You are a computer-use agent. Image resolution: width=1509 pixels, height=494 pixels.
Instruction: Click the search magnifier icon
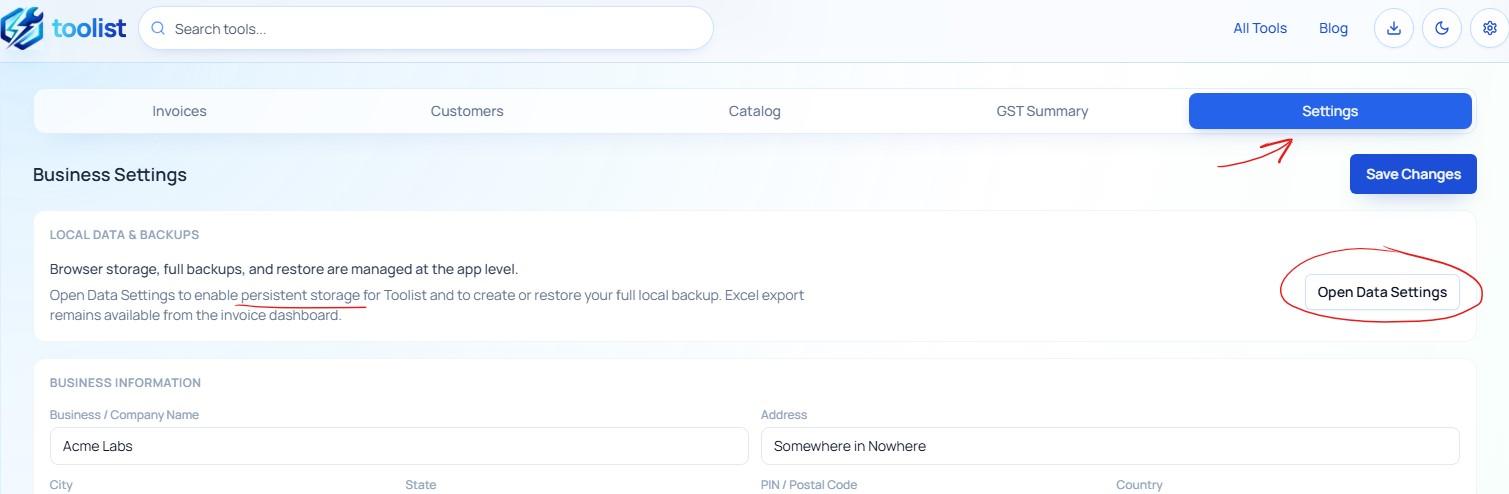pyautogui.click(x=158, y=29)
